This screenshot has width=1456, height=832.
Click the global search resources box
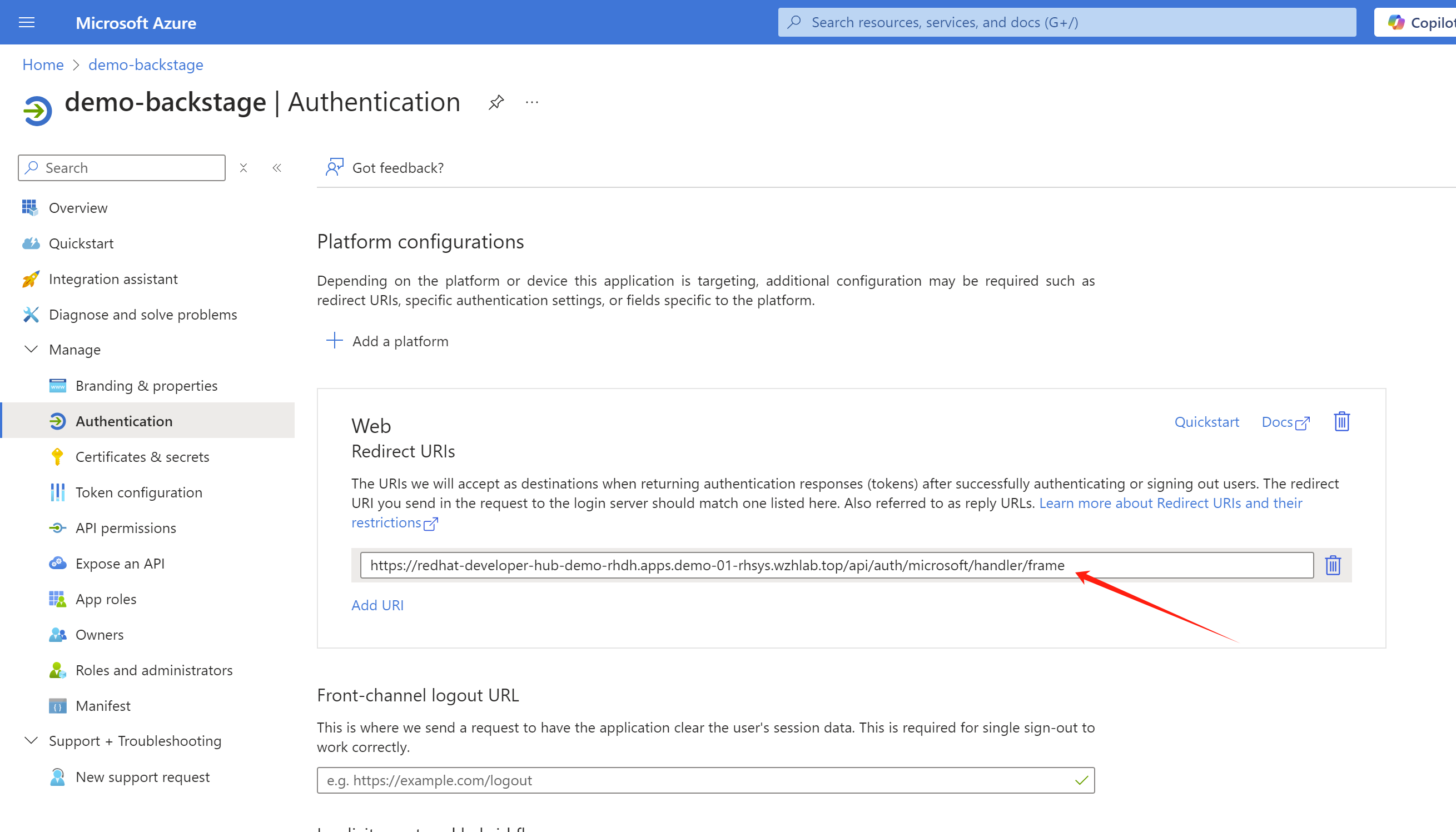point(1066,22)
